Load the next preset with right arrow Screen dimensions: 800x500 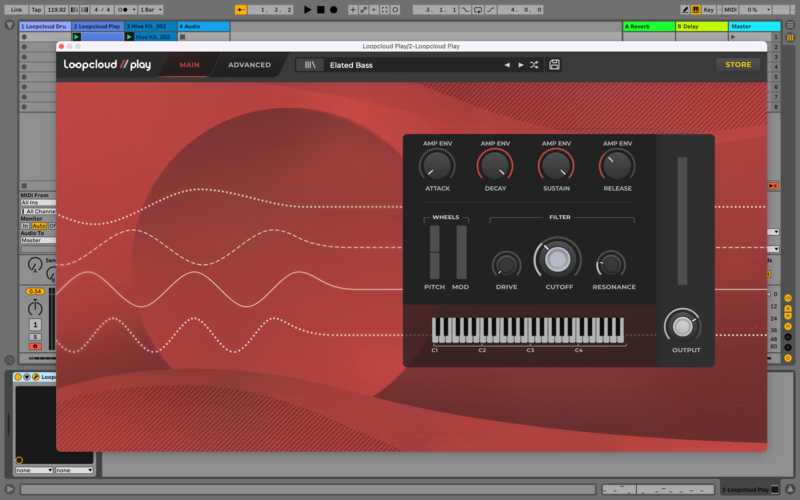point(520,65)
